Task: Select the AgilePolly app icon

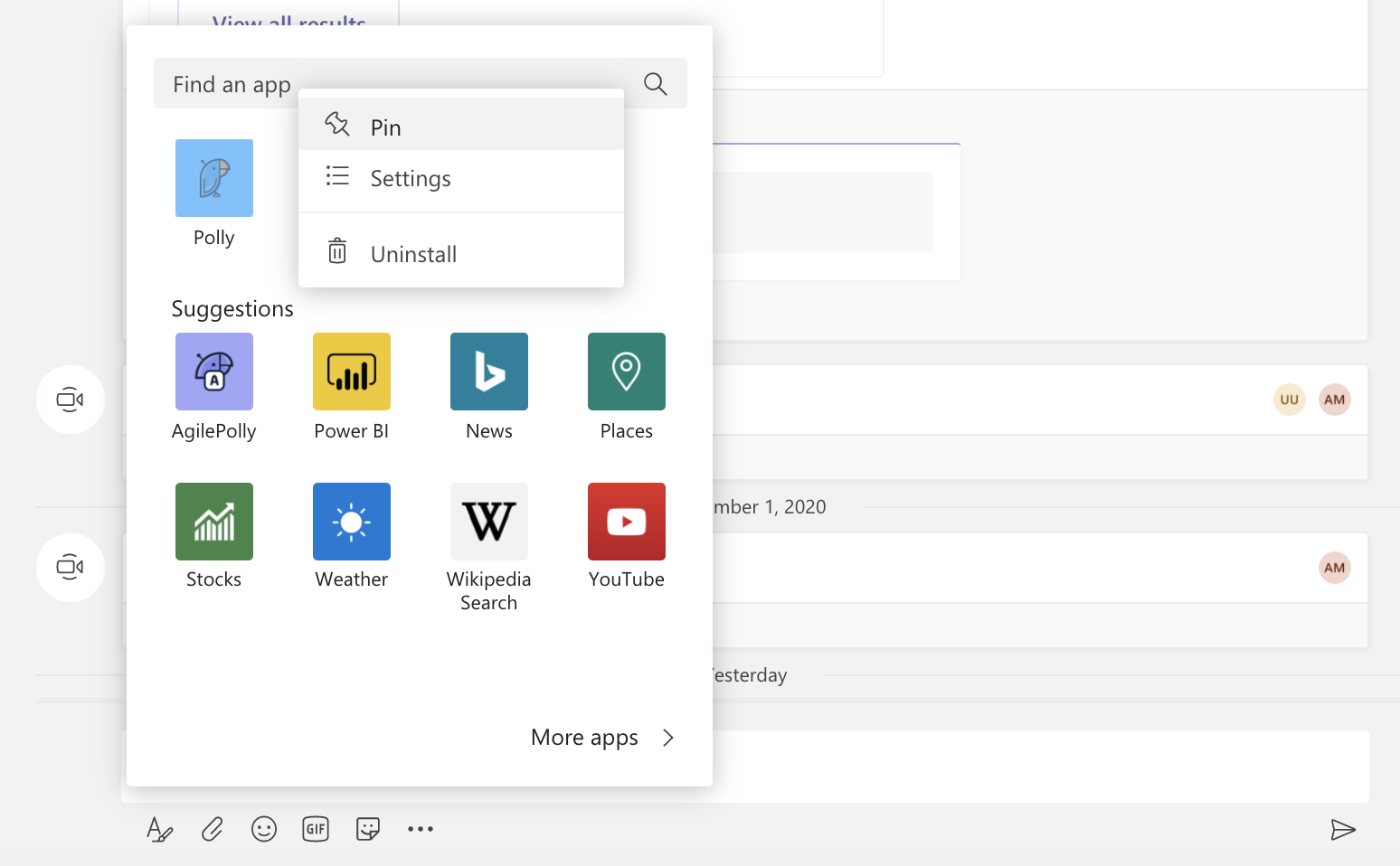Action: 213,372
